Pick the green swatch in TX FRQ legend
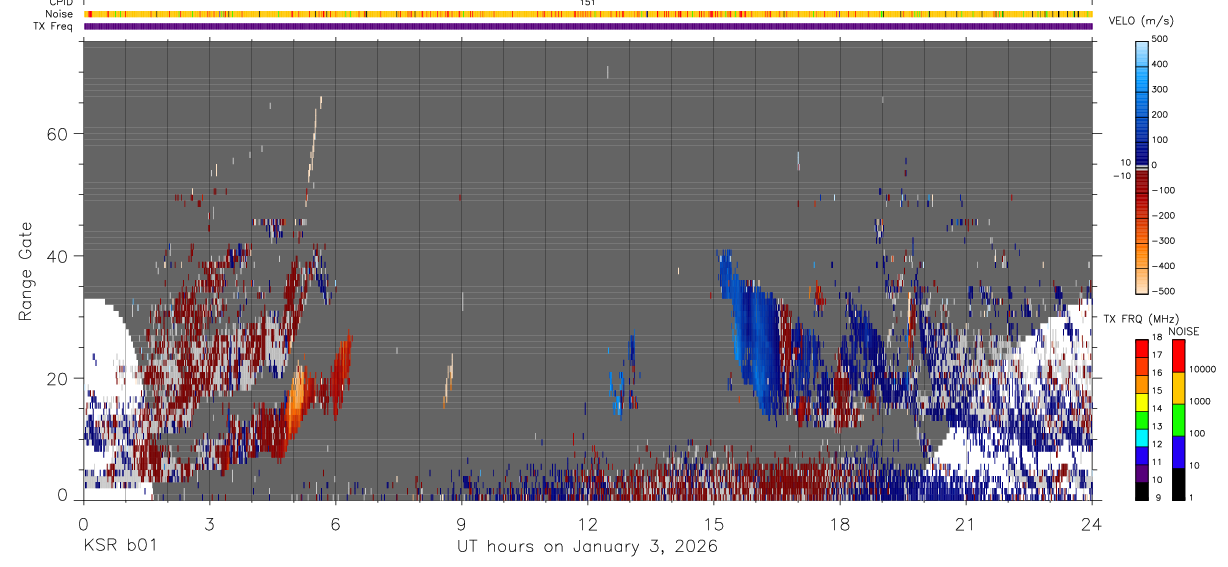1228x567 pixels. [1141, 421]
